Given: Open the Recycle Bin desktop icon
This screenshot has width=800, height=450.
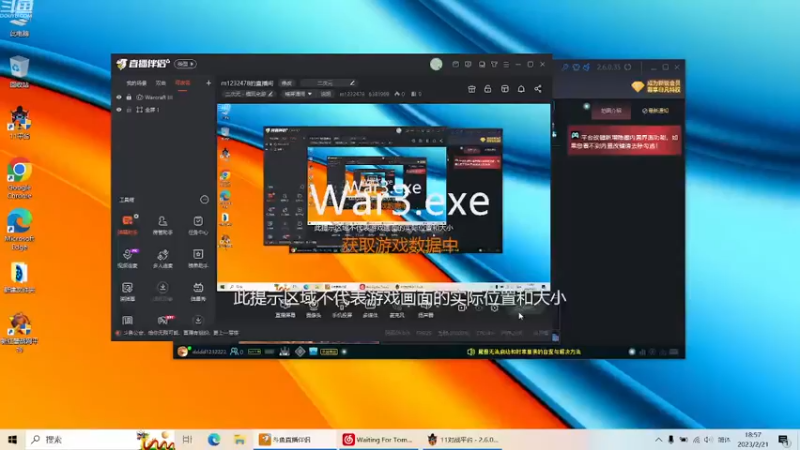Looking at the screenshot, I should (19, 71).
